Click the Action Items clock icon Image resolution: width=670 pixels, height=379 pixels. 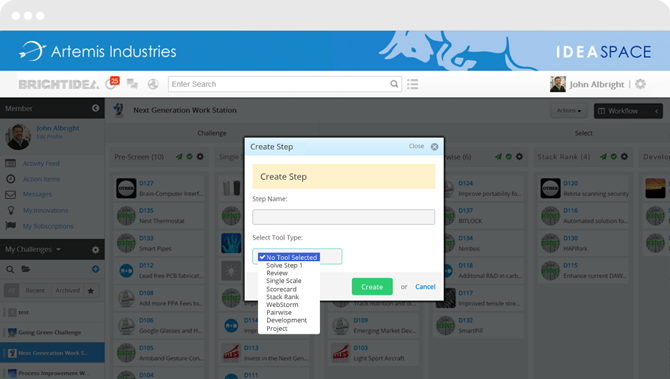[x=11, y=179]
